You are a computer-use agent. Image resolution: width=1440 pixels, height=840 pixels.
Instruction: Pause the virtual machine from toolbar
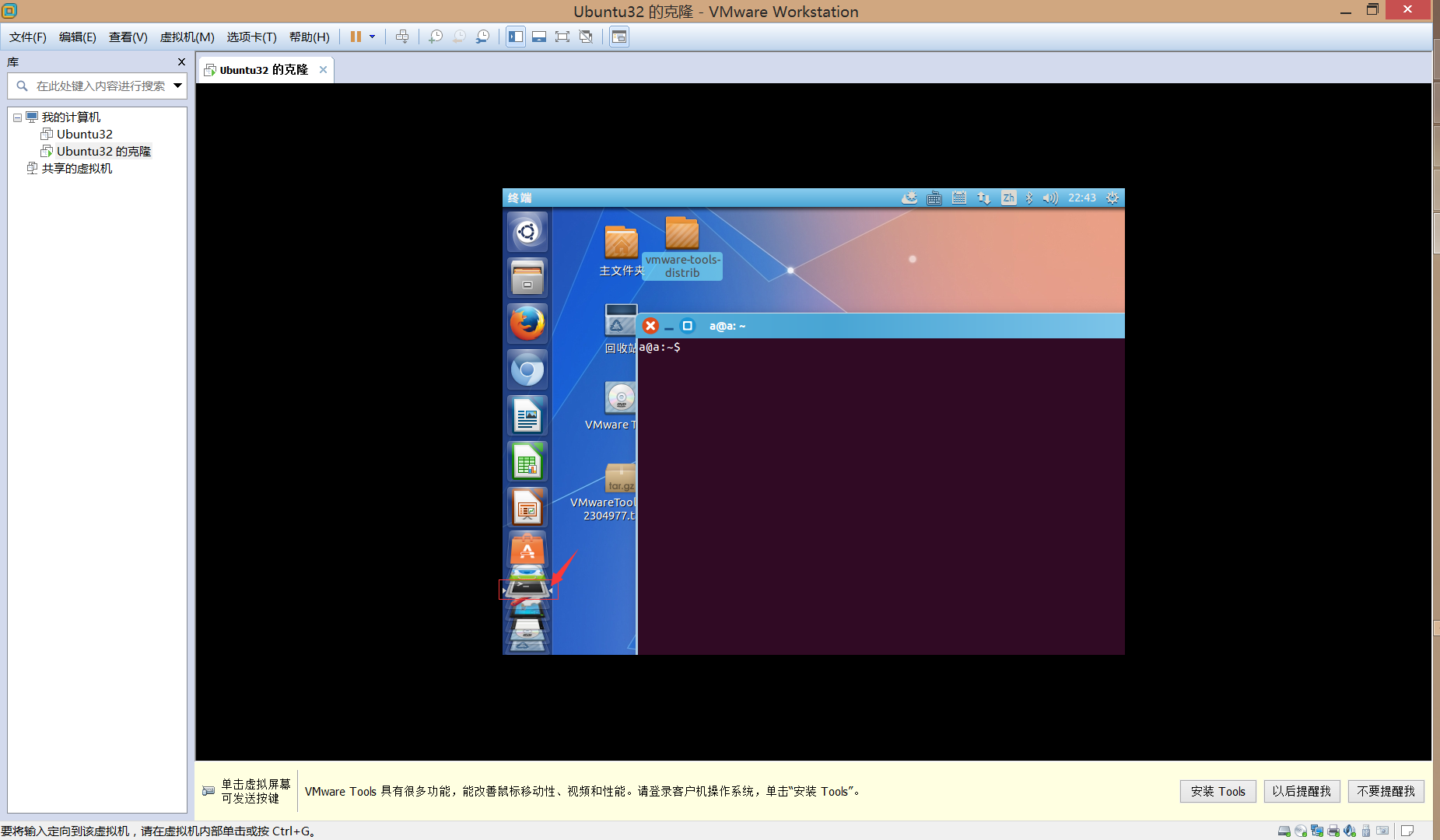tap(356, 37)
